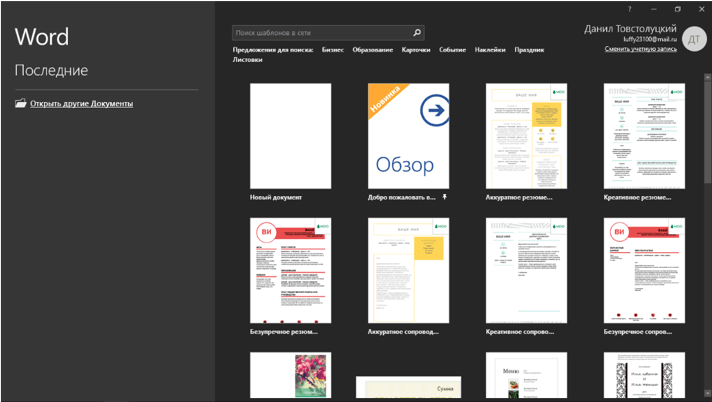The image size is (712, 402).
Task: Choose the Креативное резюме template thumbnail
Action: [644, 136]
